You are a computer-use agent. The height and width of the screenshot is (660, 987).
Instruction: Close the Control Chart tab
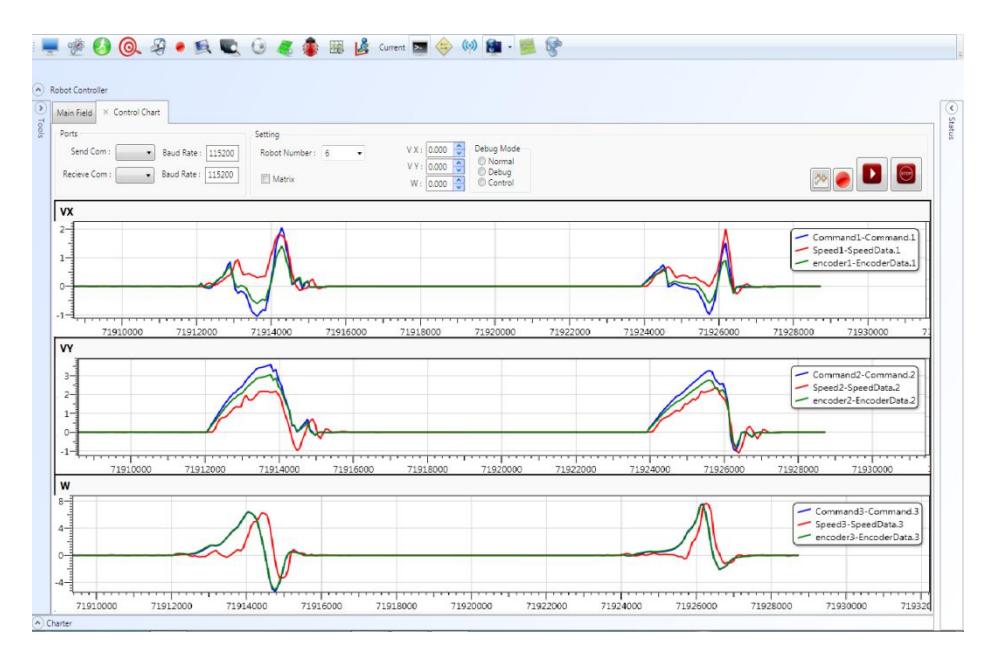pos(106,111)
